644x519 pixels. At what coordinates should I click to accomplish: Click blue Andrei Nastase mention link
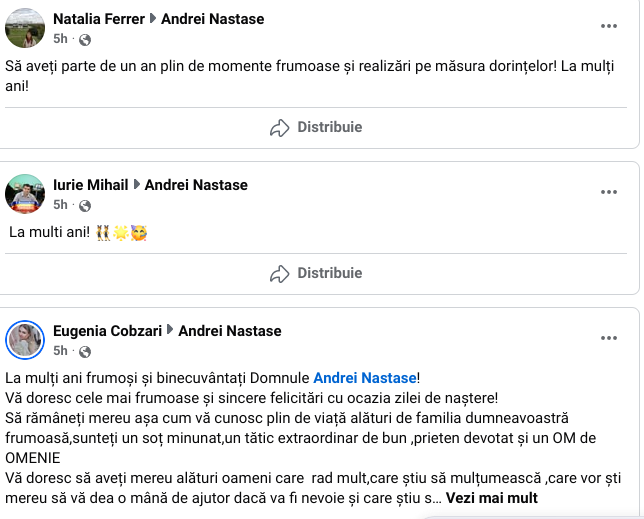364,378
